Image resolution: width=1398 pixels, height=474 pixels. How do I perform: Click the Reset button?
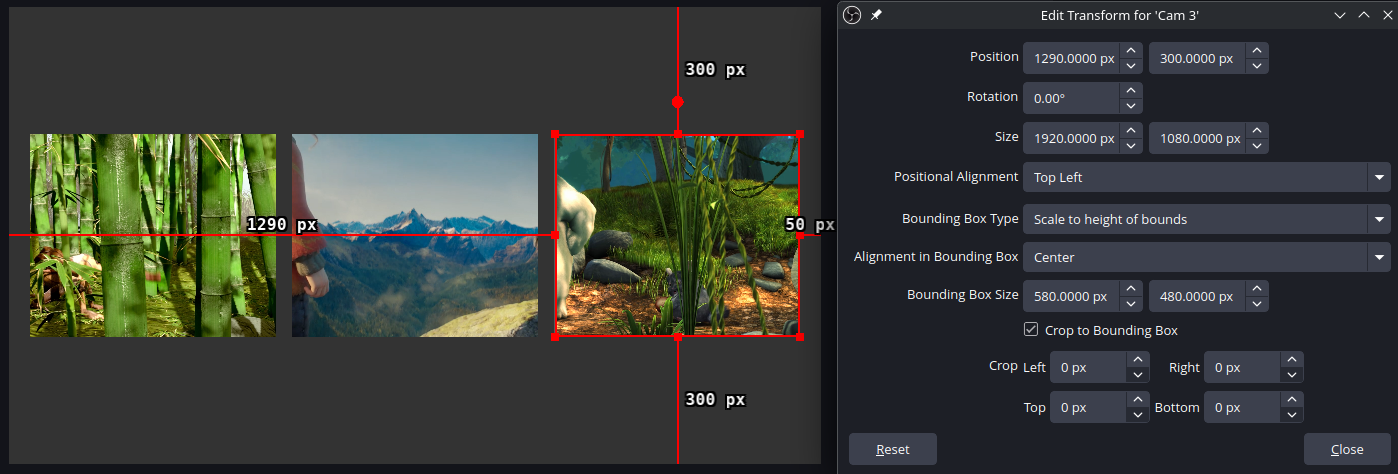click(893, 449)
